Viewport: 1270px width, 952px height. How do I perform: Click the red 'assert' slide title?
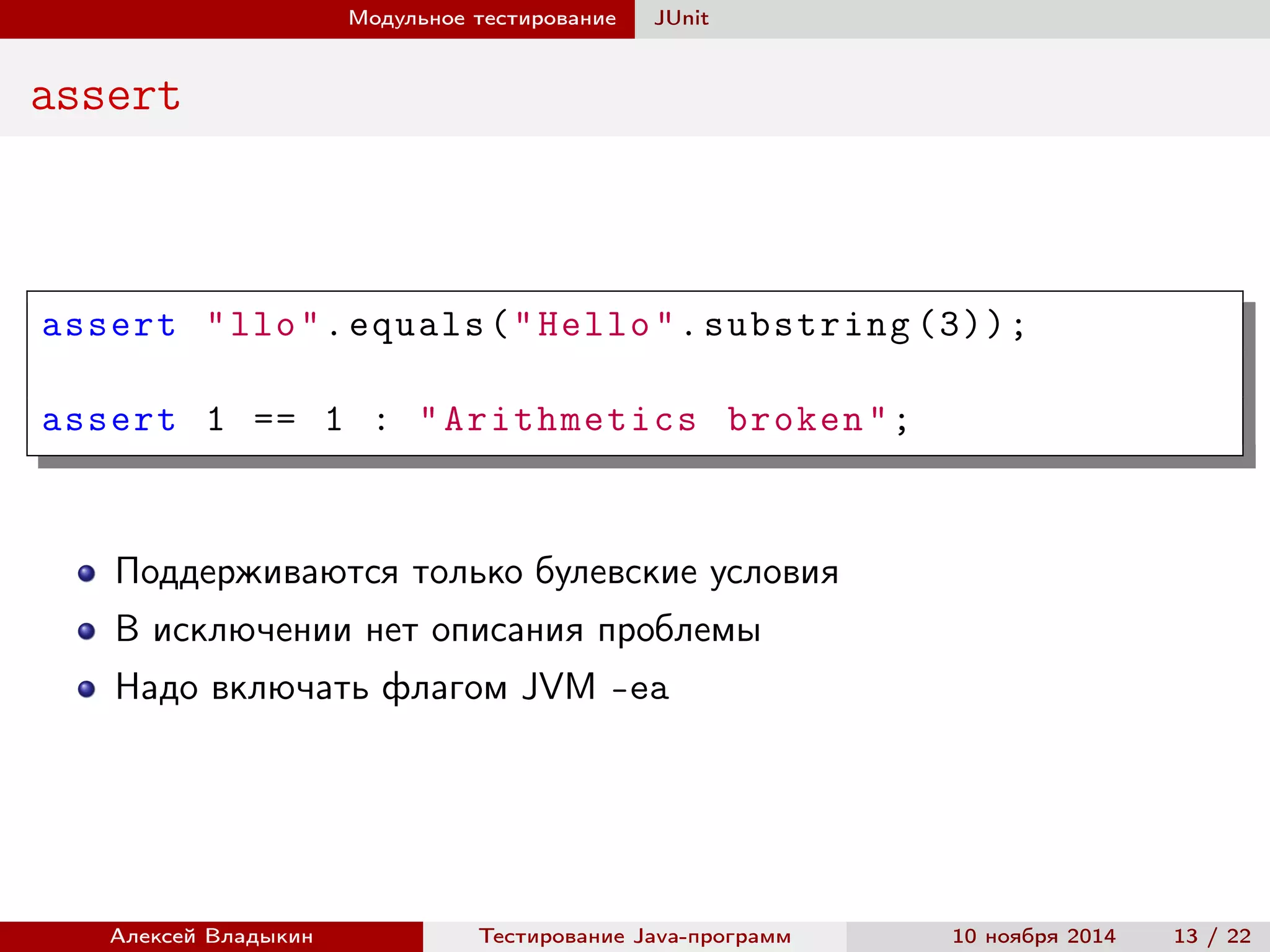[x=105, y=97]
